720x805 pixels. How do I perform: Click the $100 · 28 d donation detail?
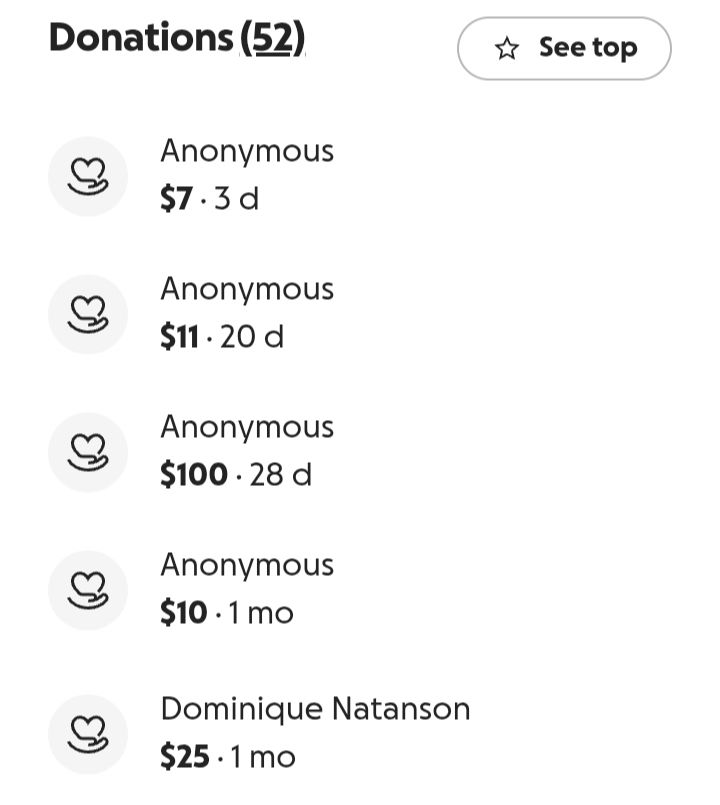click(236, 474)
